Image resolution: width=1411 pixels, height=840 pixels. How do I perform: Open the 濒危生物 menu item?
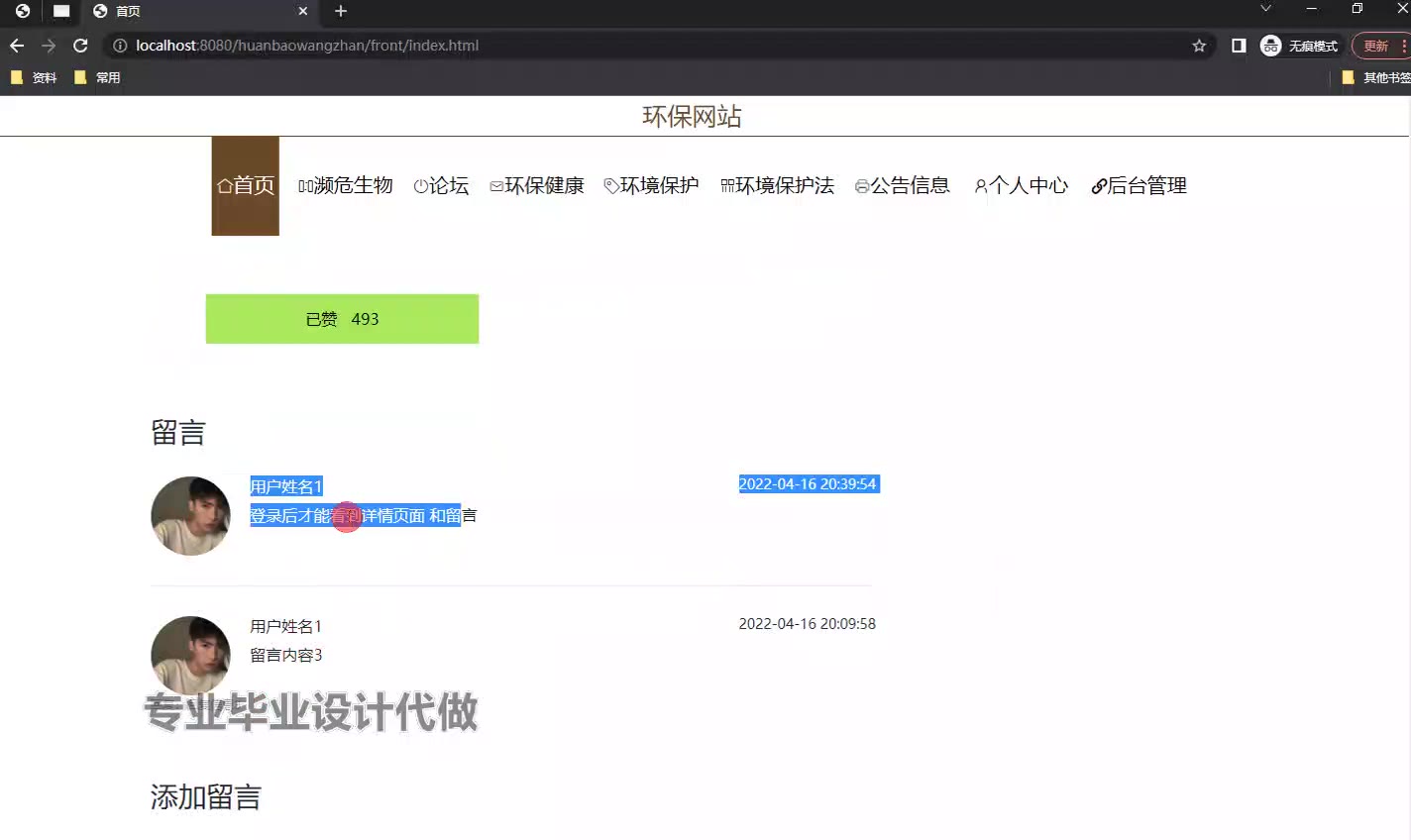point(346,186)
